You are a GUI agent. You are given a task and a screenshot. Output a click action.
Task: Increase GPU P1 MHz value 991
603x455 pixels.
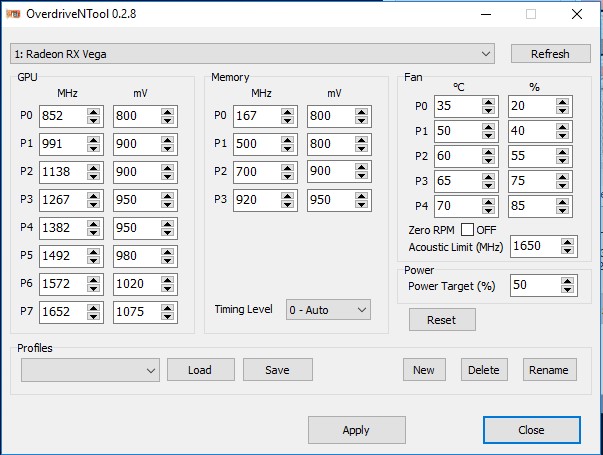coord(93,140)
